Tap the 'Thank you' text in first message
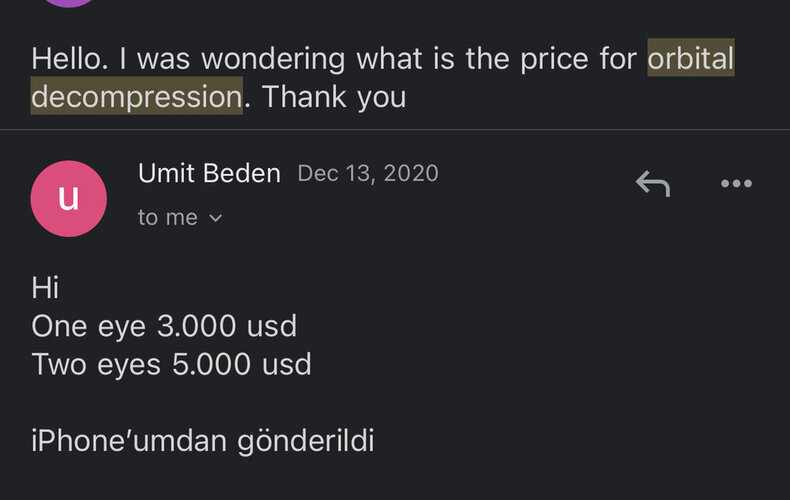The height and width of the screenshot is (500, 790). tap(334, 96)
